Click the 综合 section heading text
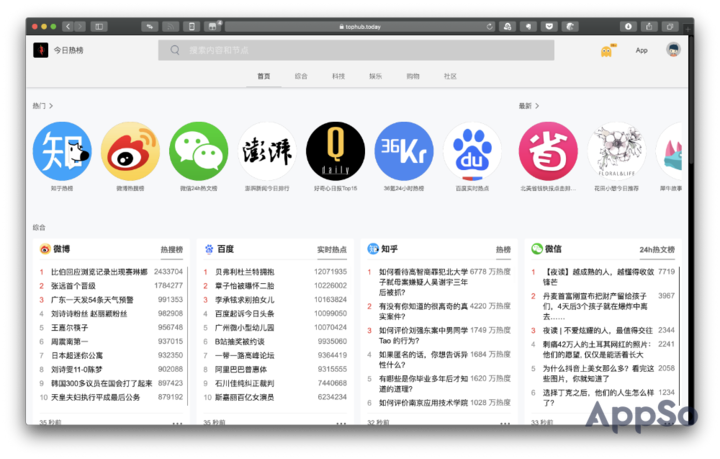 [x=39, y=227]
